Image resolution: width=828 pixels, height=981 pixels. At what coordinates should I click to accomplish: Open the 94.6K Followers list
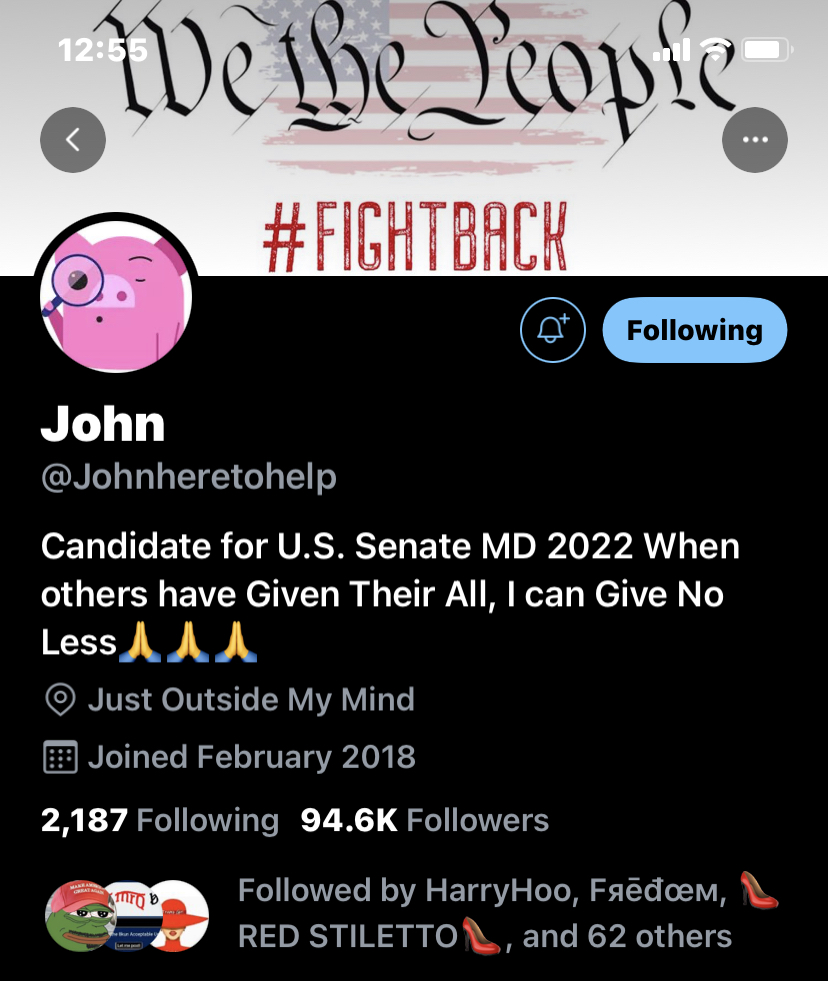tap(424, 820)
